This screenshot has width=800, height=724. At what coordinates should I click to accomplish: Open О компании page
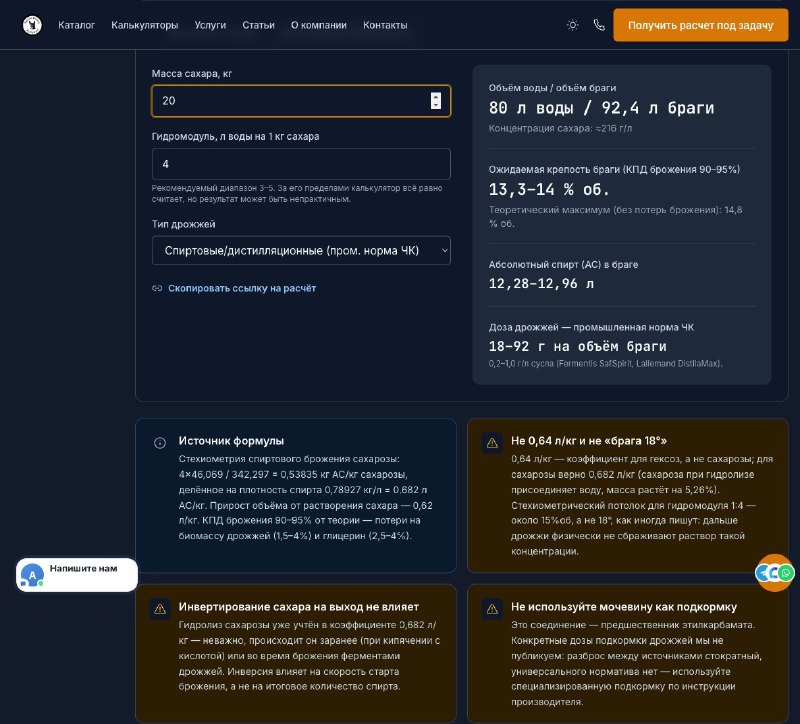click(x=318, y=25)
